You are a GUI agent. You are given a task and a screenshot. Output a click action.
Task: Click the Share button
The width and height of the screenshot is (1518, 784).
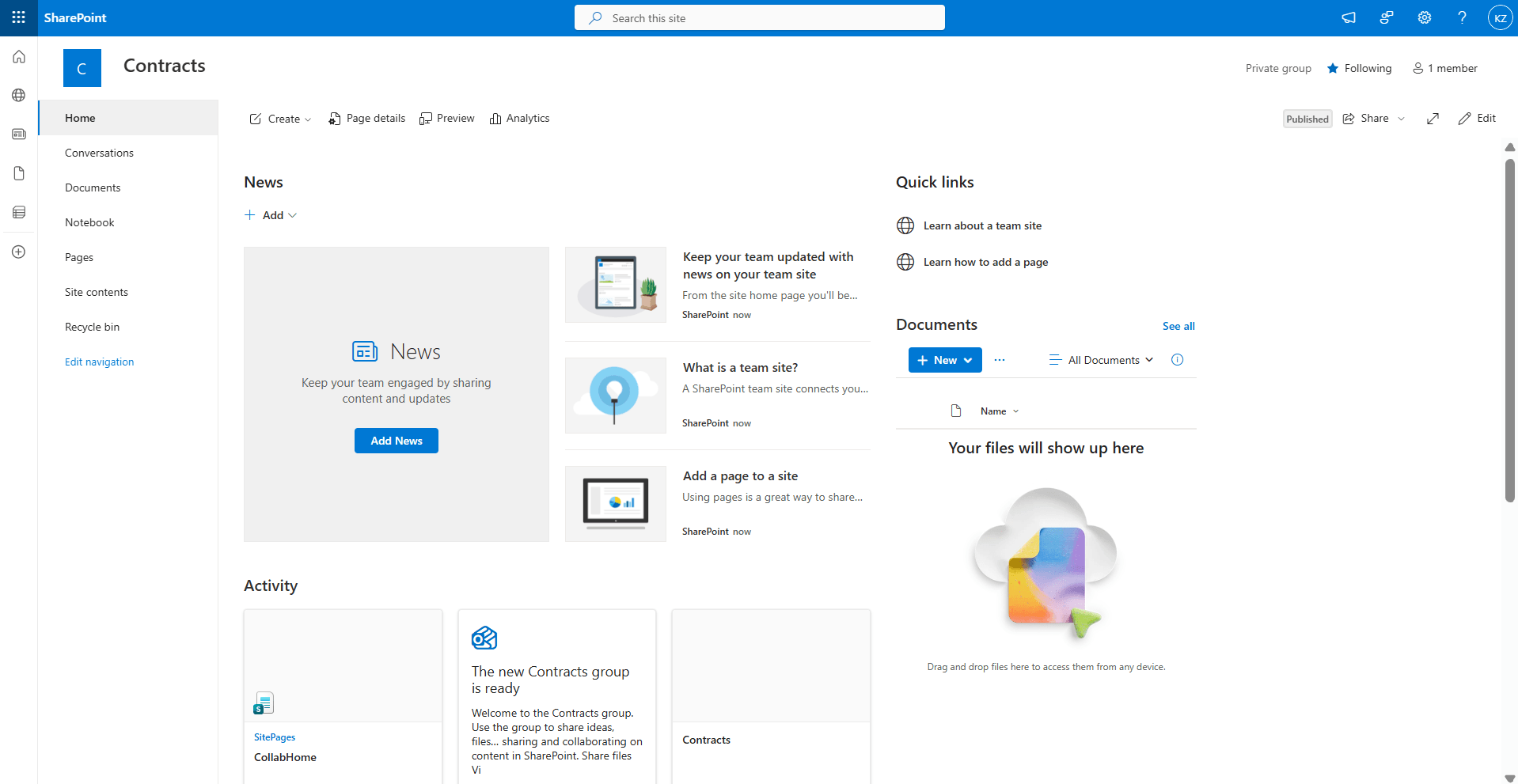tap(1366, 119)
